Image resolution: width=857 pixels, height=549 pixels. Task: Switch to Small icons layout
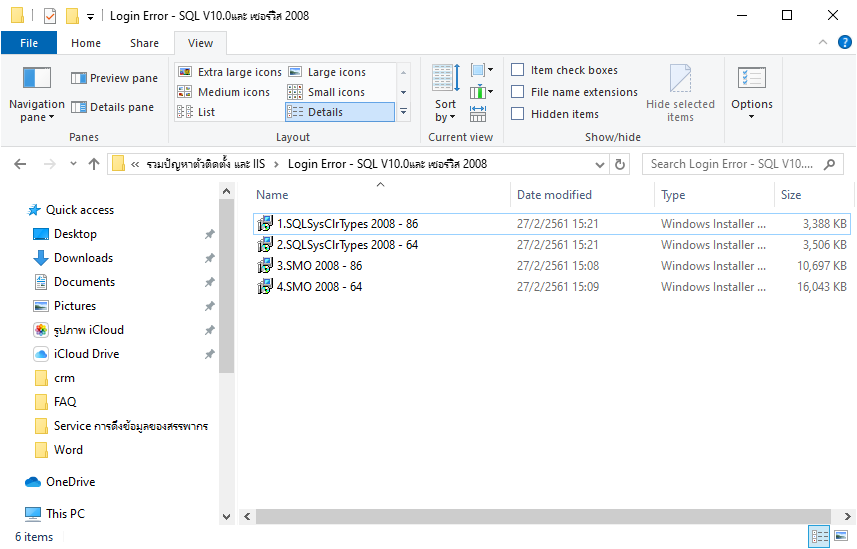click(326, 92)
